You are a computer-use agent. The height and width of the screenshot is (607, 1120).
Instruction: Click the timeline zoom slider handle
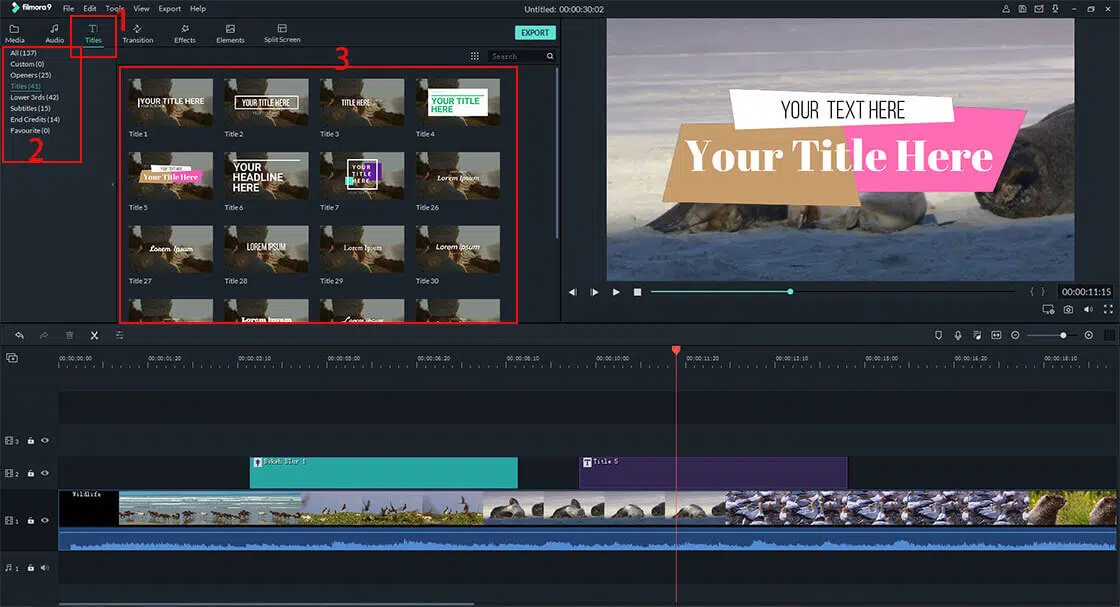click(x=1063, y=335)
